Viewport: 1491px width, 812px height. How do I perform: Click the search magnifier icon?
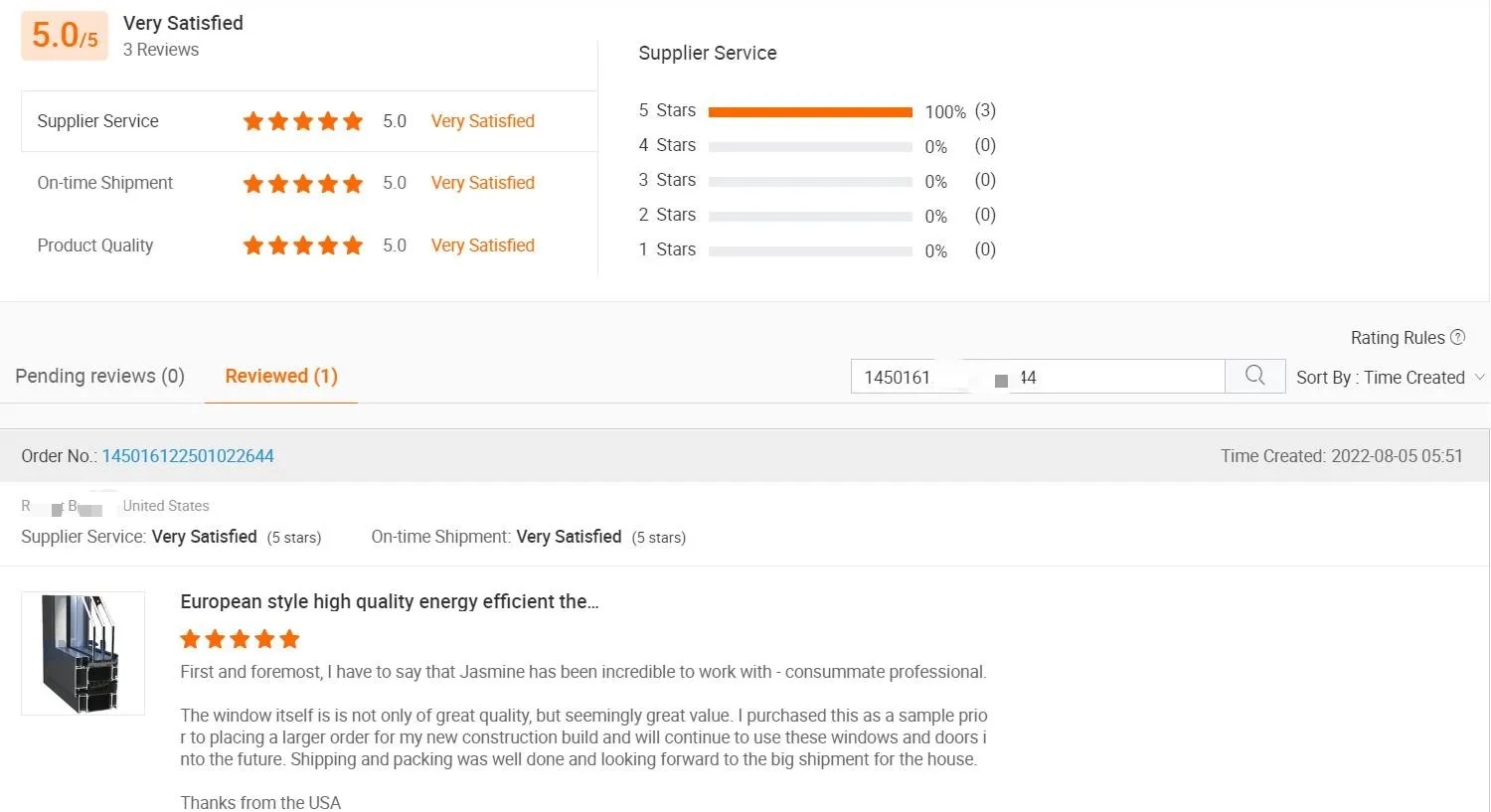coord(1255,376)
